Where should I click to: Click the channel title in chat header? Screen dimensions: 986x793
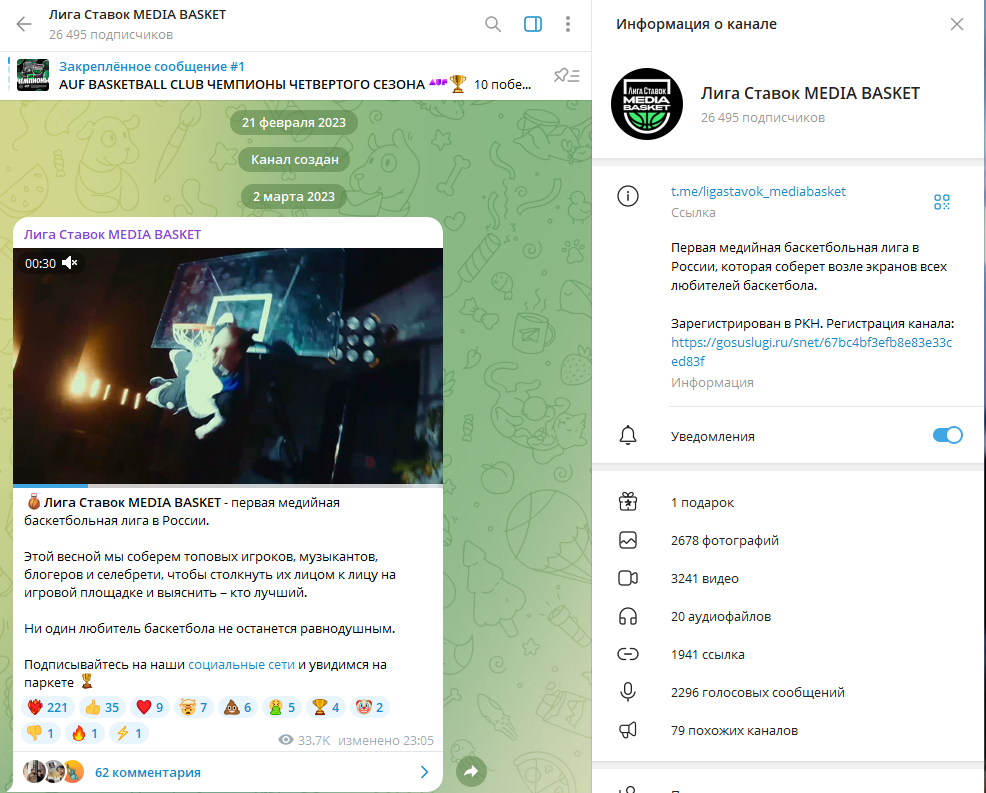[137, 14]
